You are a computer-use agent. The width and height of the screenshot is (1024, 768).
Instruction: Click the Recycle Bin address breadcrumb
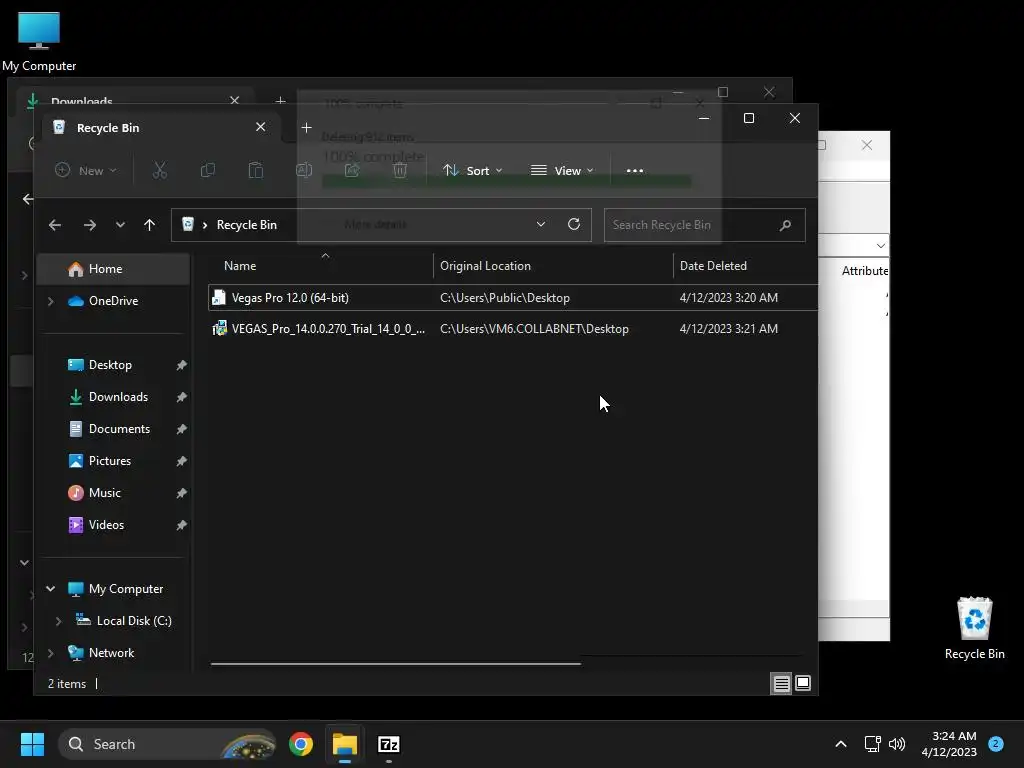(x=246, y=225)
